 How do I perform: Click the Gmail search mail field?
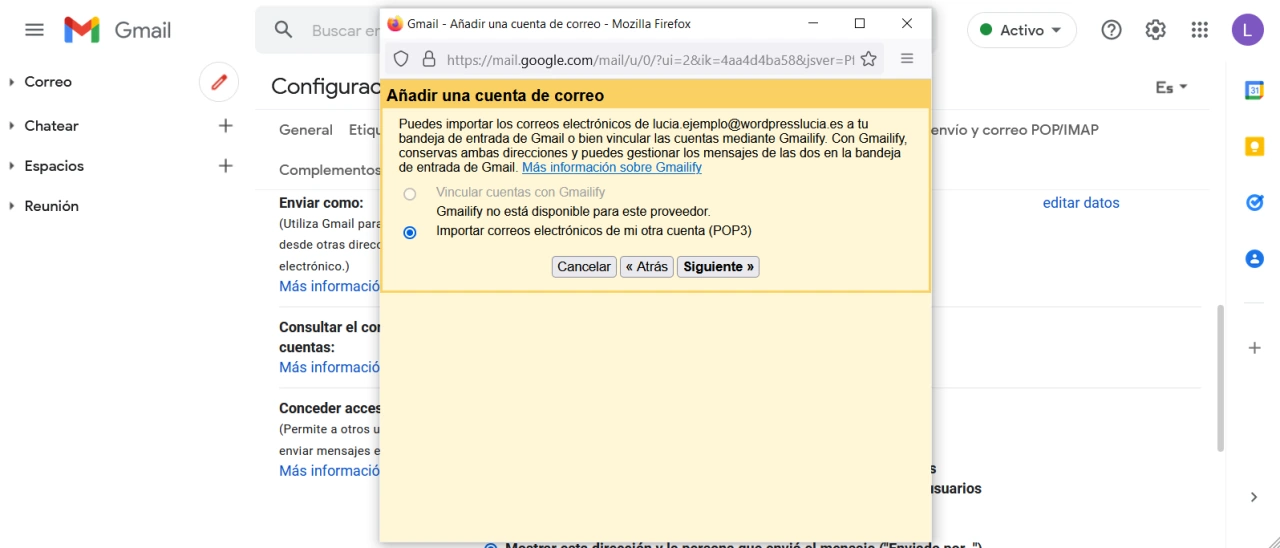[x=346, y=30]
